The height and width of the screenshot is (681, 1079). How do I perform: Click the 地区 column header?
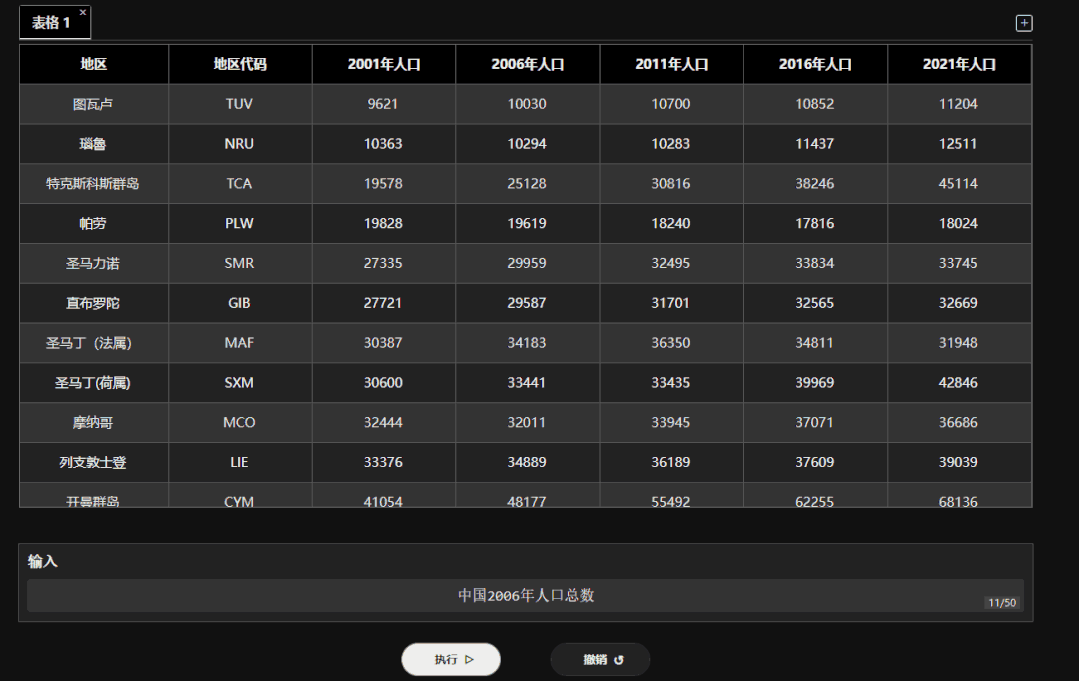click(x=94, y=65)
